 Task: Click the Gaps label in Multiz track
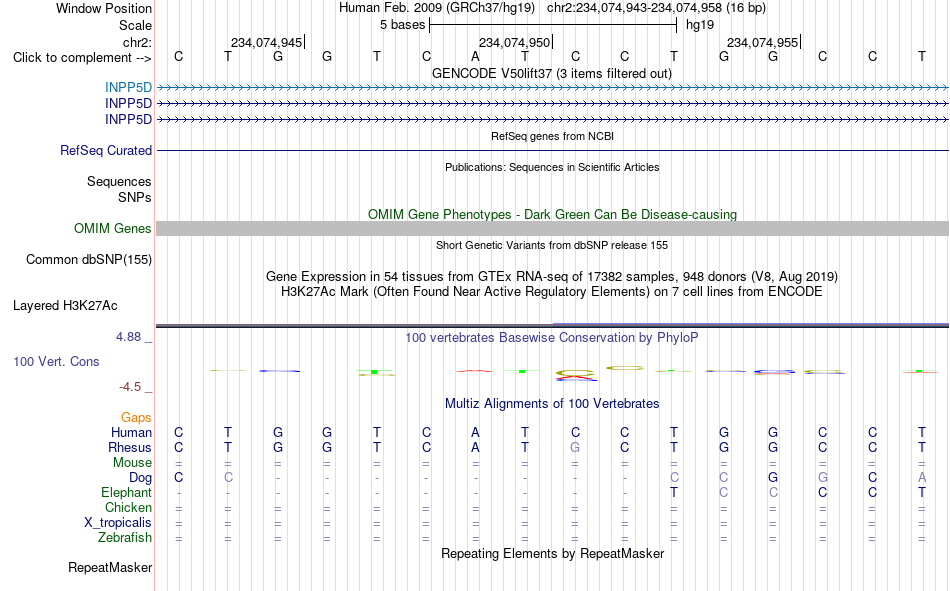136,417
